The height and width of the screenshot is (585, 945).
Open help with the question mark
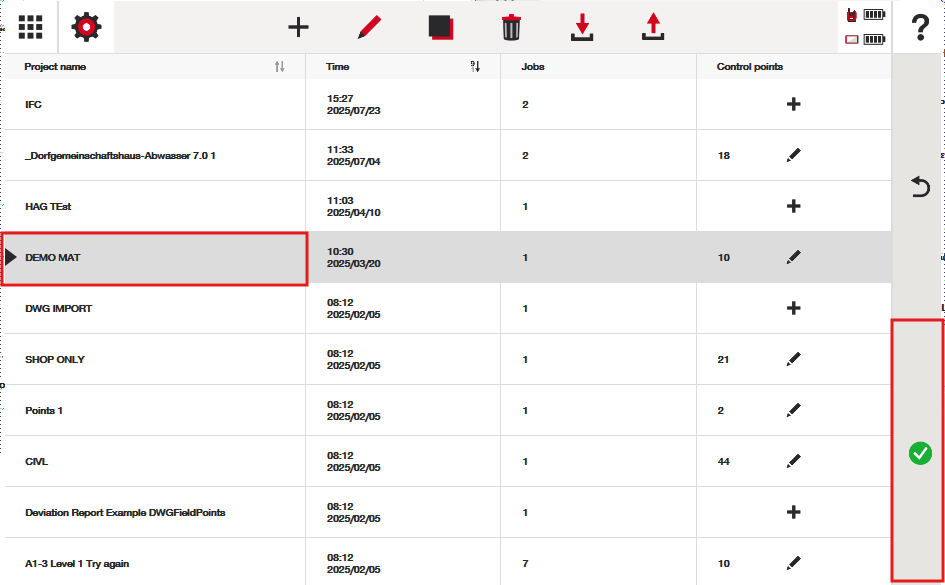point(920,28)
